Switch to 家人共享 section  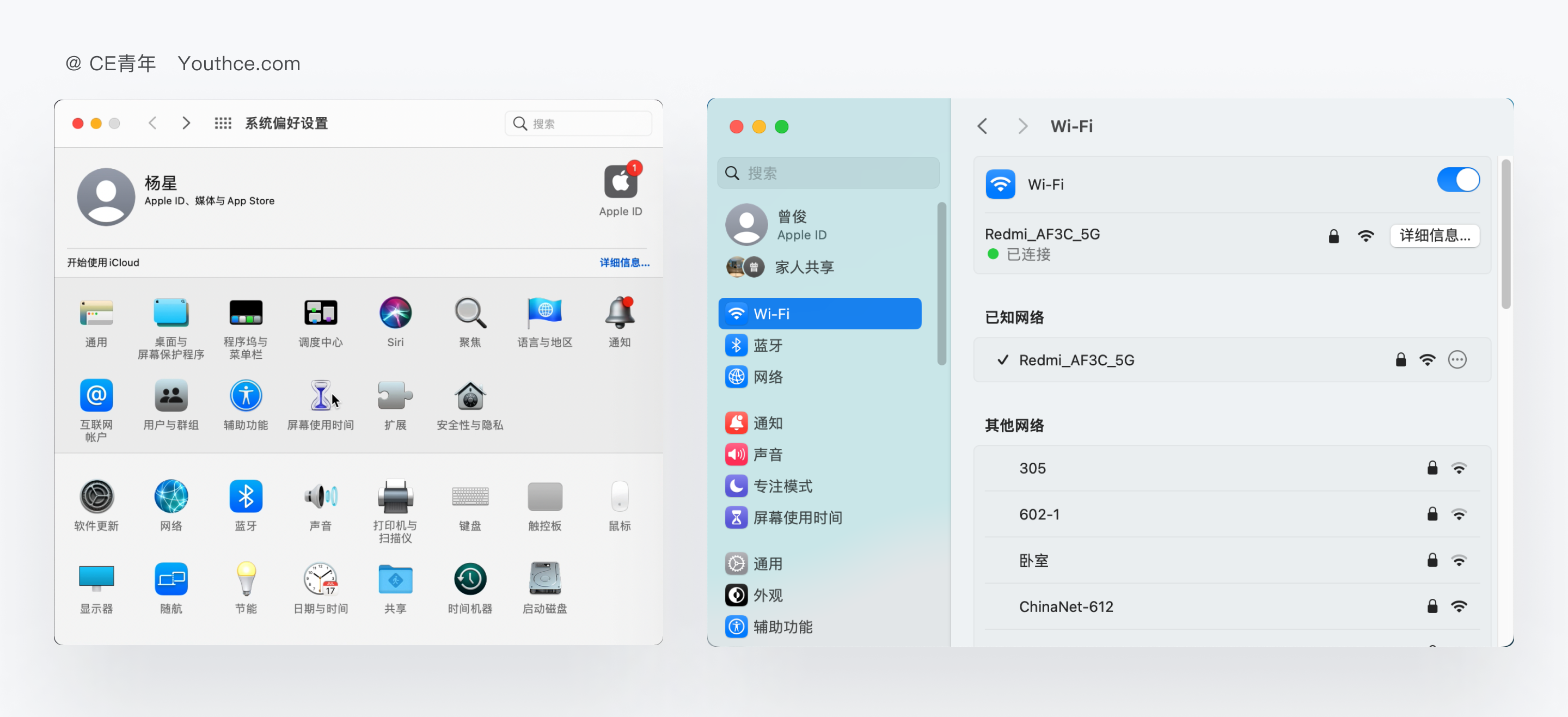point(805,267)
